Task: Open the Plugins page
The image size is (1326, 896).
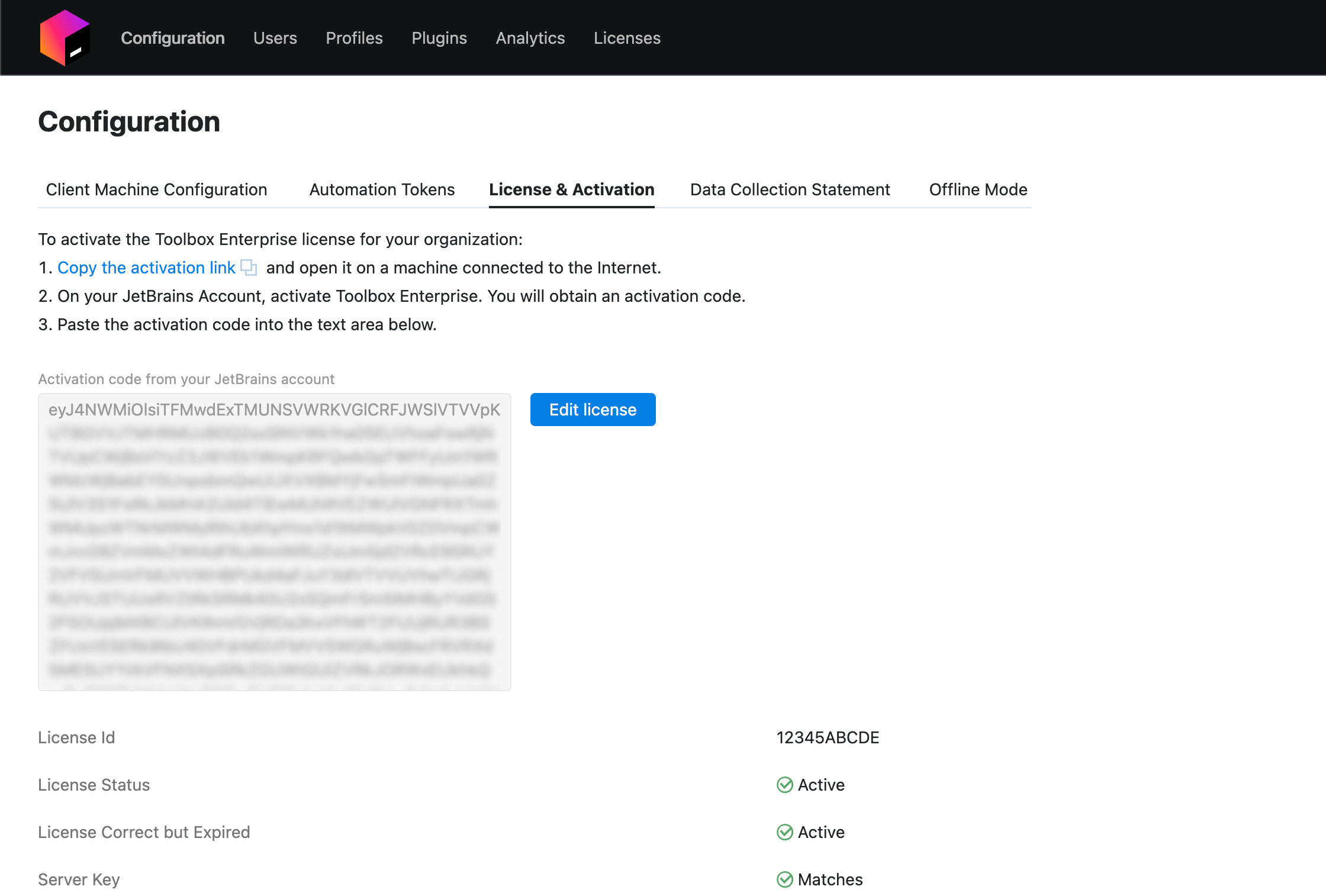Action: [439, 37]
